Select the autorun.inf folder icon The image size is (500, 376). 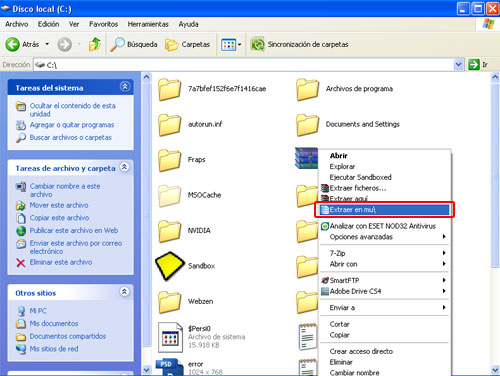click(x=169, y=125)
